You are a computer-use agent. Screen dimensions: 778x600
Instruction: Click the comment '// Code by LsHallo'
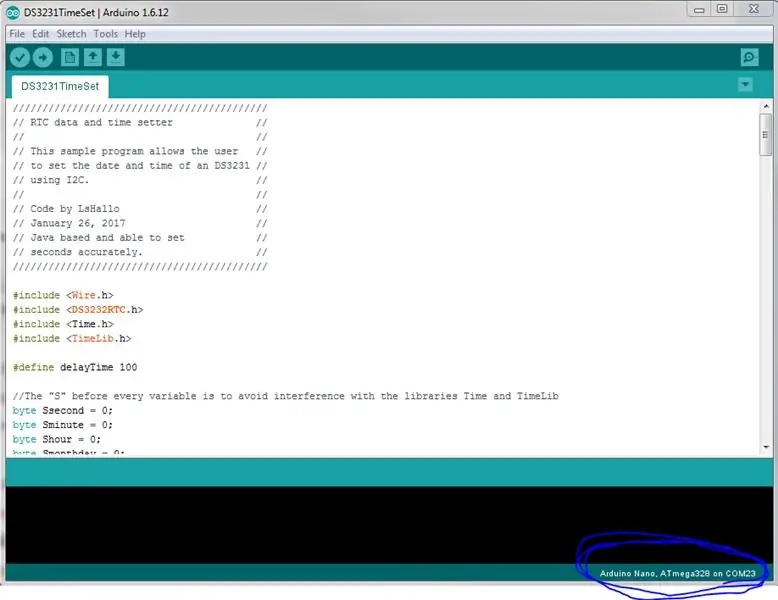[66, 208]
